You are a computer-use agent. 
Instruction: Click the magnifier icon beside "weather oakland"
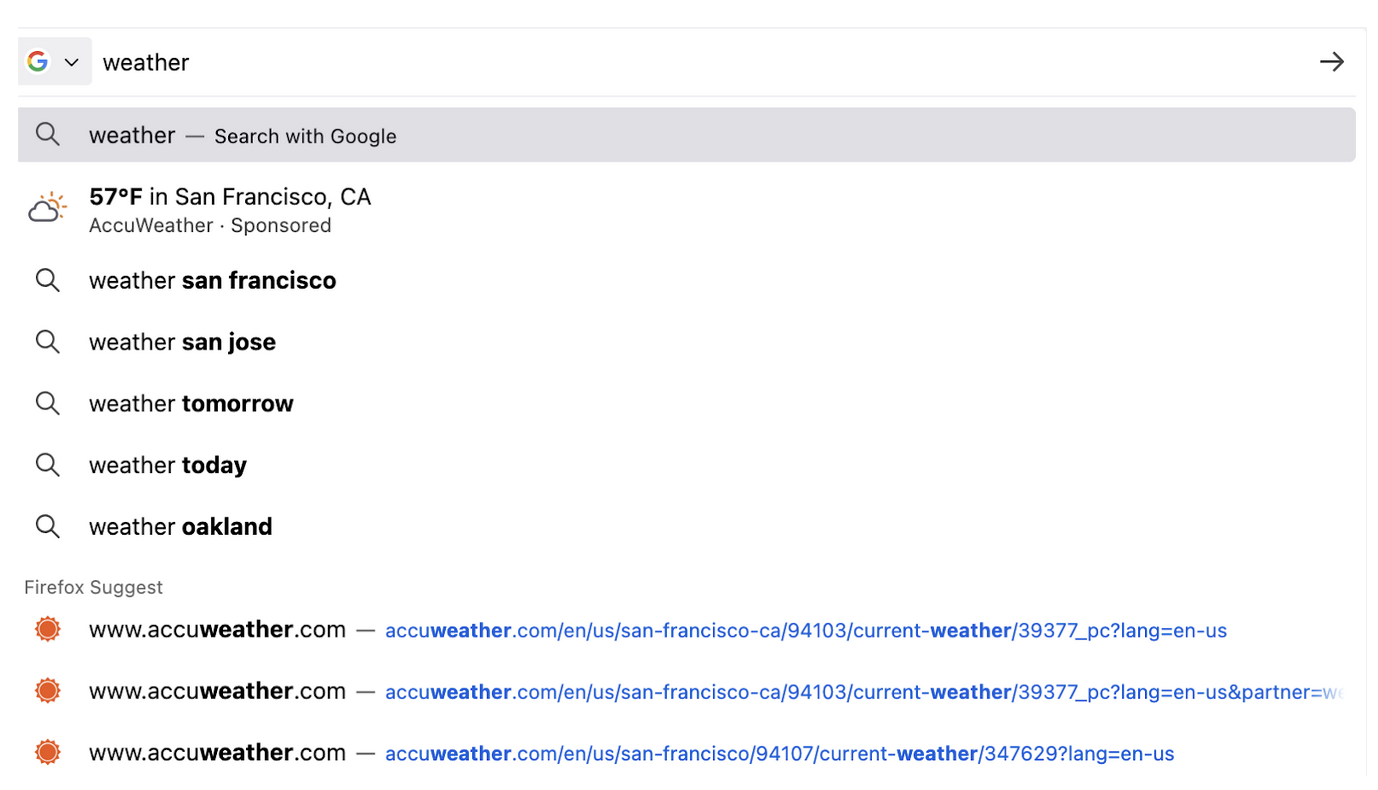click(x=47, y=526)
